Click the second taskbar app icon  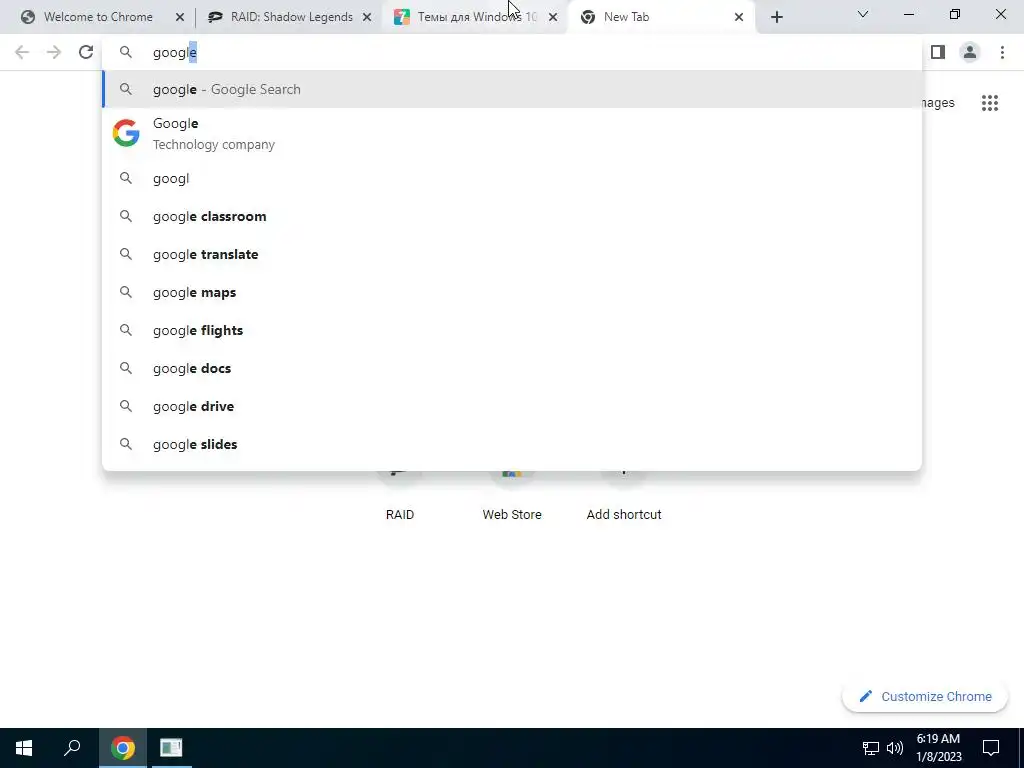[x=171, y=748]
